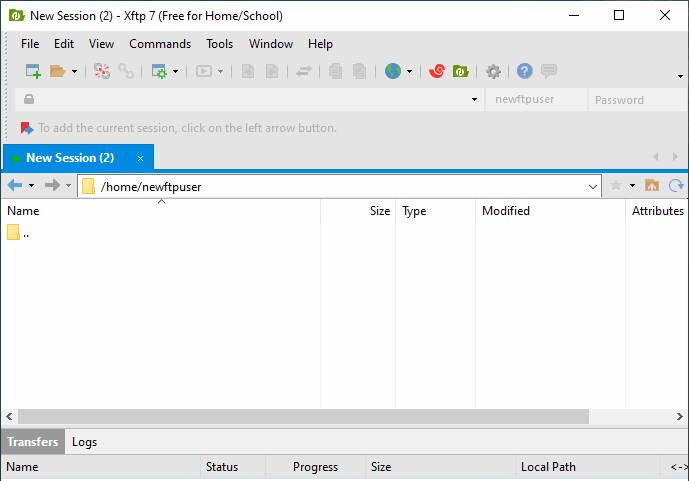The image size is (689, 481).
Task: Click the Synchronize arrows icon
Action: [x=304, y=71]
